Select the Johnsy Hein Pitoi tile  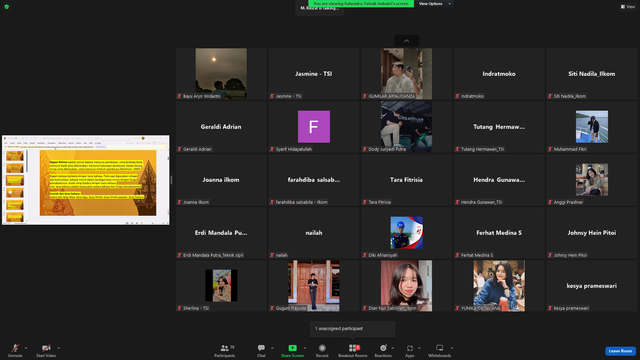pyautogui.click(x=592, y=233)
